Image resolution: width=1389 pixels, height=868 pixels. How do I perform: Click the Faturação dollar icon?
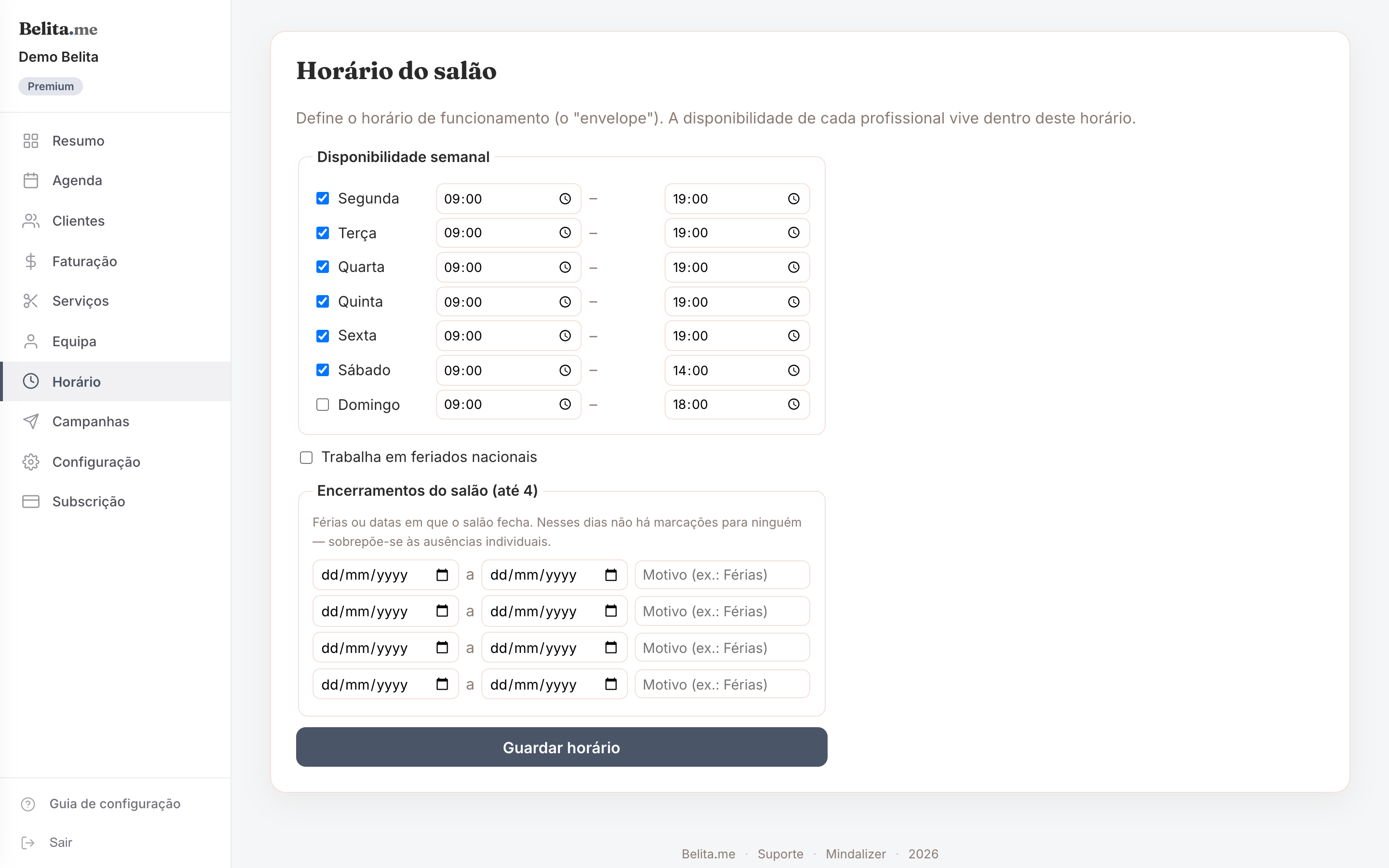(x=30, y=261)
